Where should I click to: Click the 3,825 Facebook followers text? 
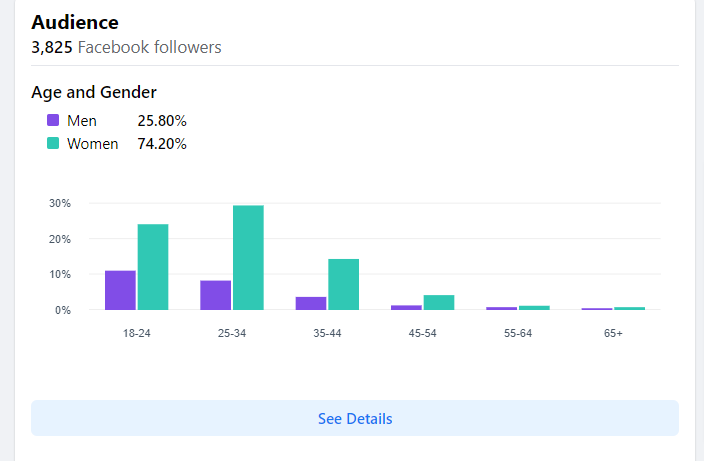pos(126,47)
